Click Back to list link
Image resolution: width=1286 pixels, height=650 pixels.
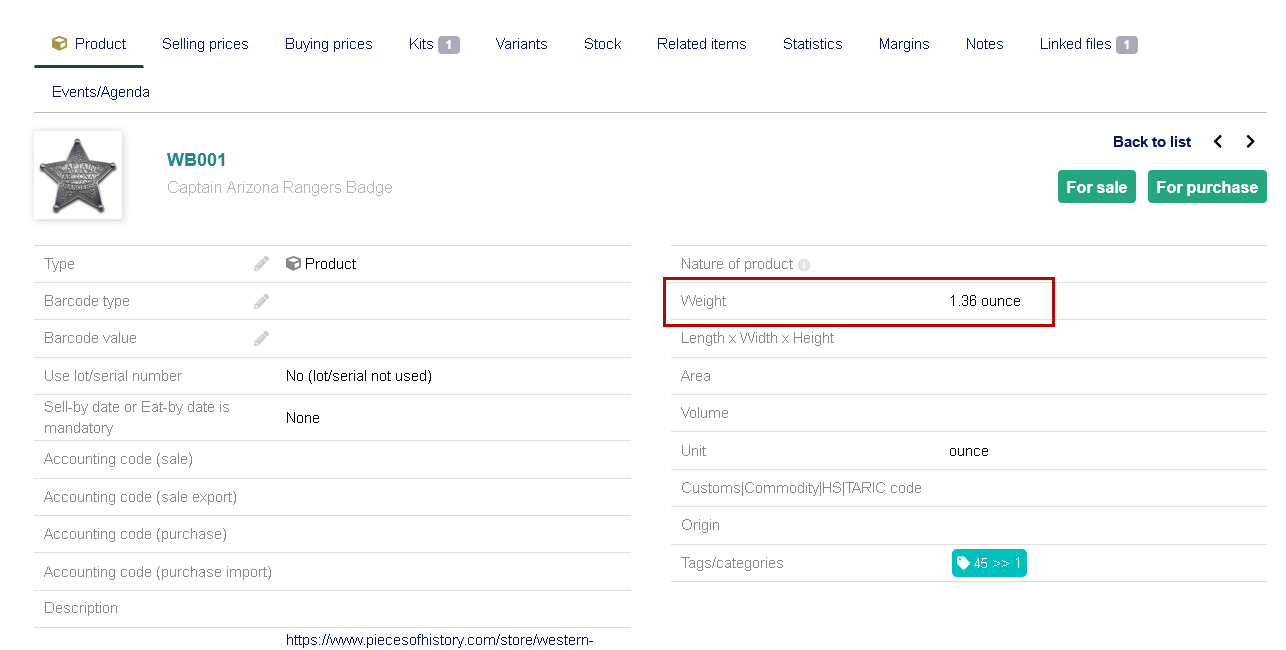pos(1151,142)
